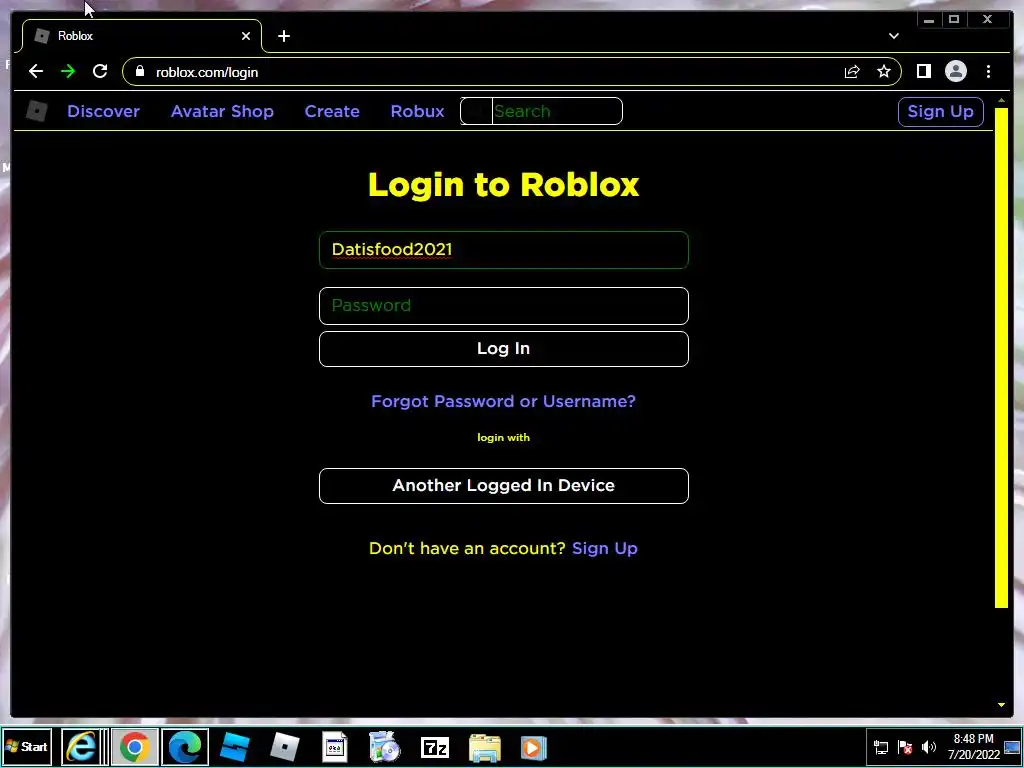The image size is (1024, 768).
Task: Switch to Google Chrome on the taskbar
Action: coord(135,746)
